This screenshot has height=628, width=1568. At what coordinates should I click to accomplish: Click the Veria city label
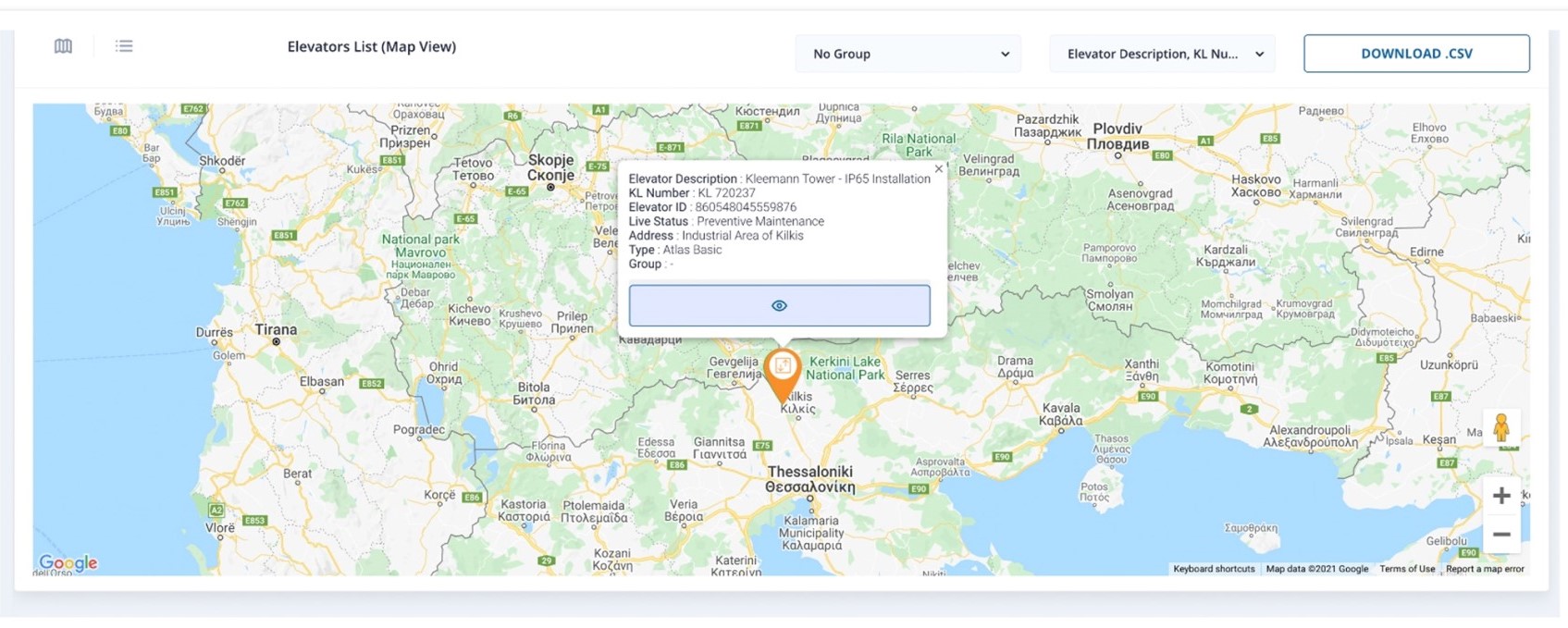tap(684, 511)
